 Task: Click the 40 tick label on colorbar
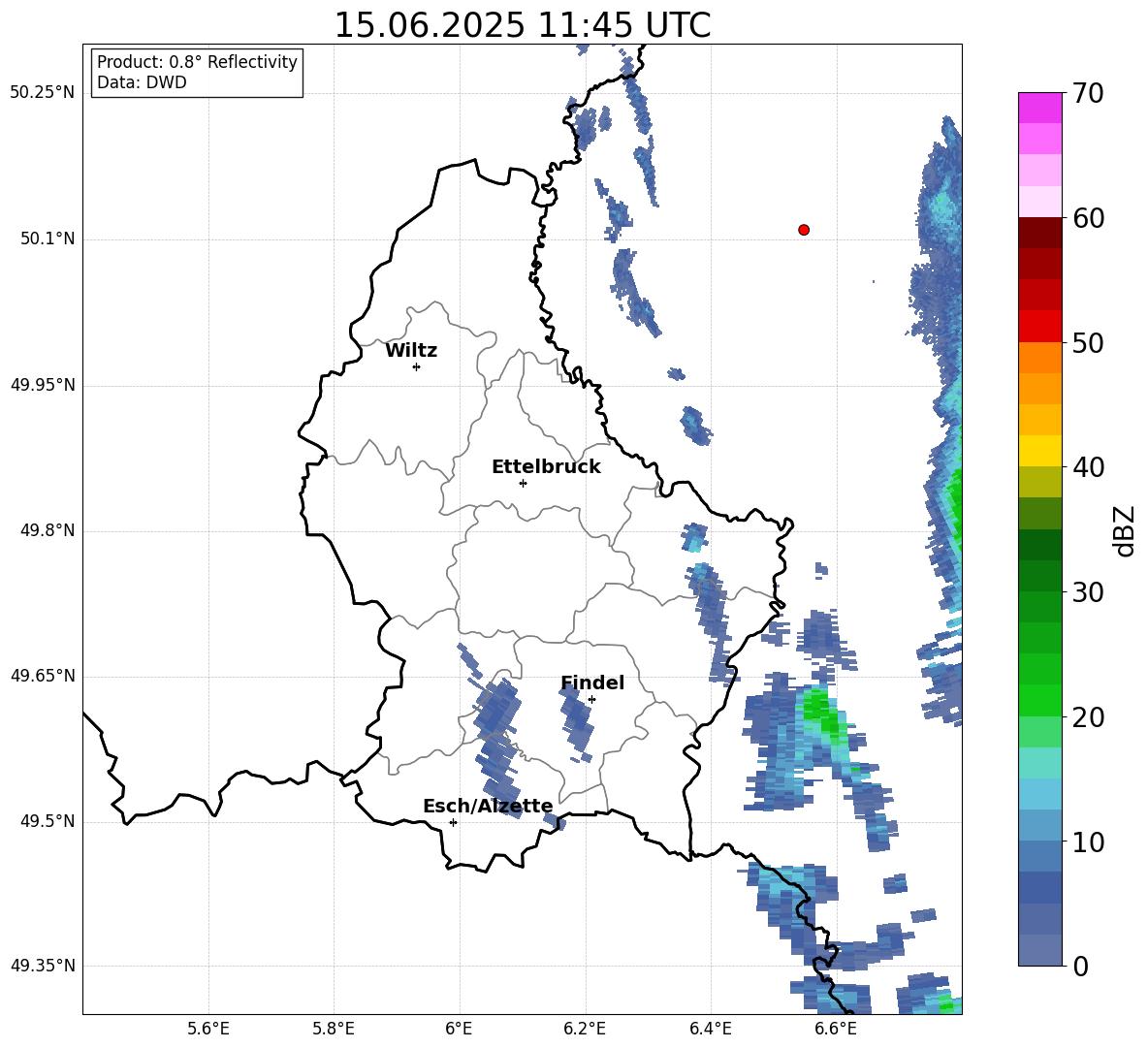1087,467
